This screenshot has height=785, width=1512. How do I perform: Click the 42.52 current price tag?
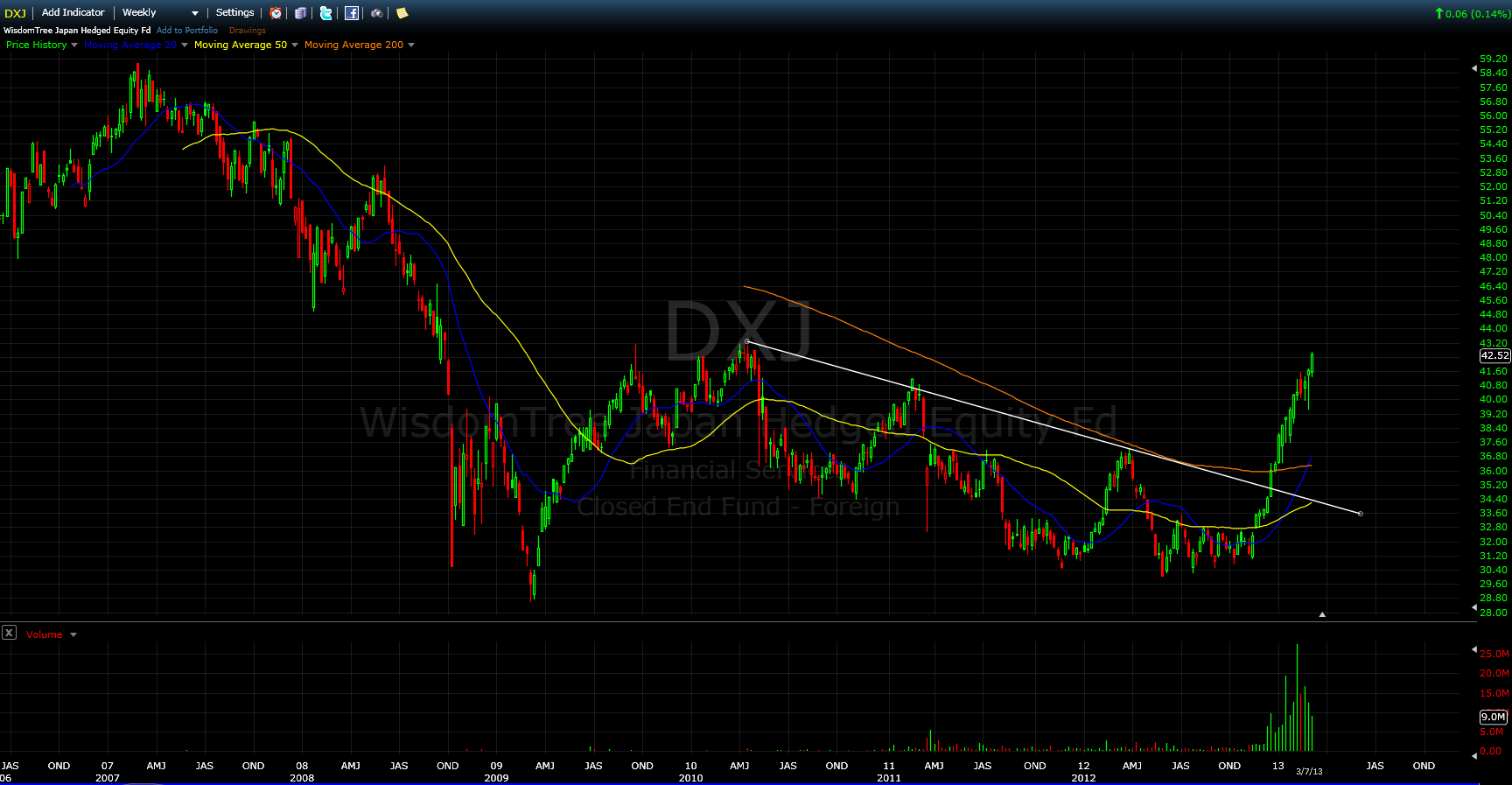(x=1494, y=355)
